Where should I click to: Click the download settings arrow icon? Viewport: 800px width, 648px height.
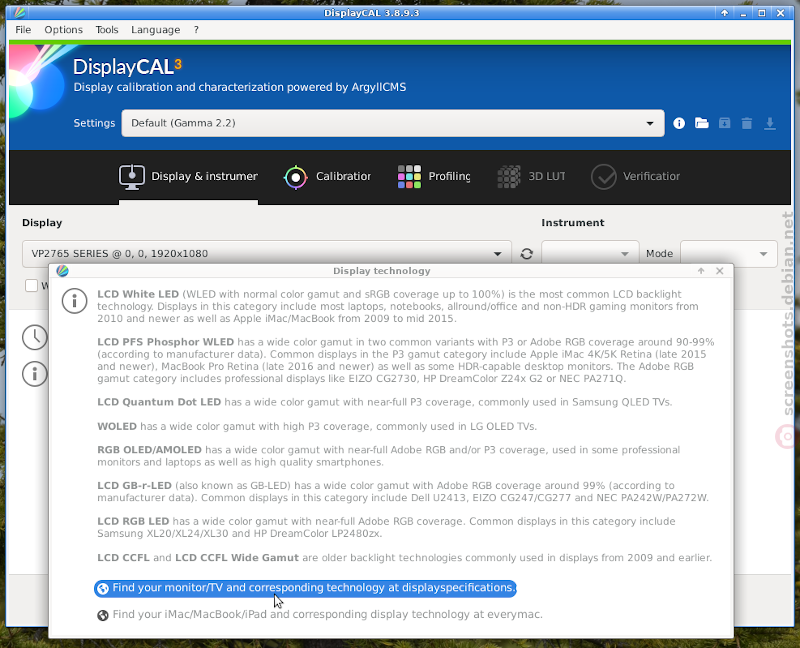(769, 123)
